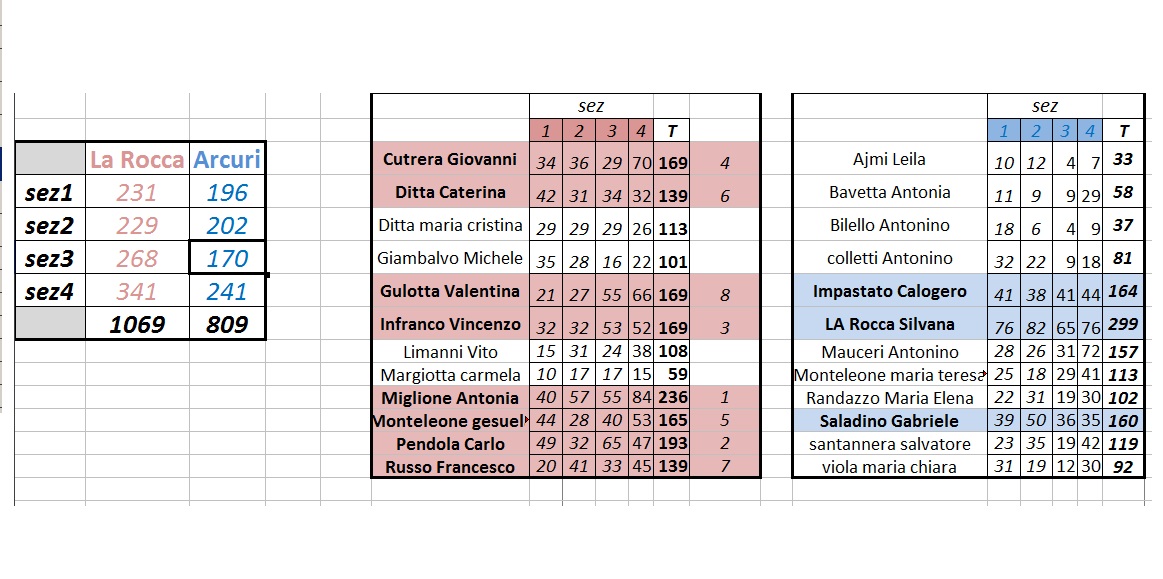
Task: Select La Rocca total cell 1069
Action: tap(137, 323)
